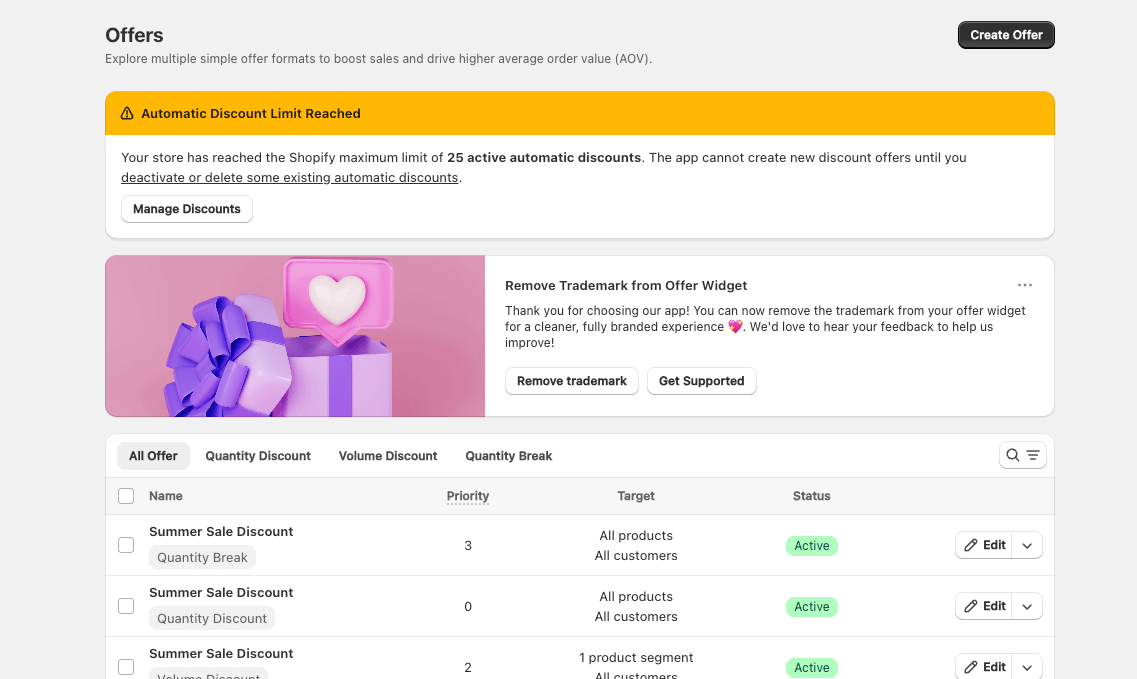Click the magnifying glass to search offers
The height and width of the screenshot is (679, 1137).
[x=1011, y=454]
